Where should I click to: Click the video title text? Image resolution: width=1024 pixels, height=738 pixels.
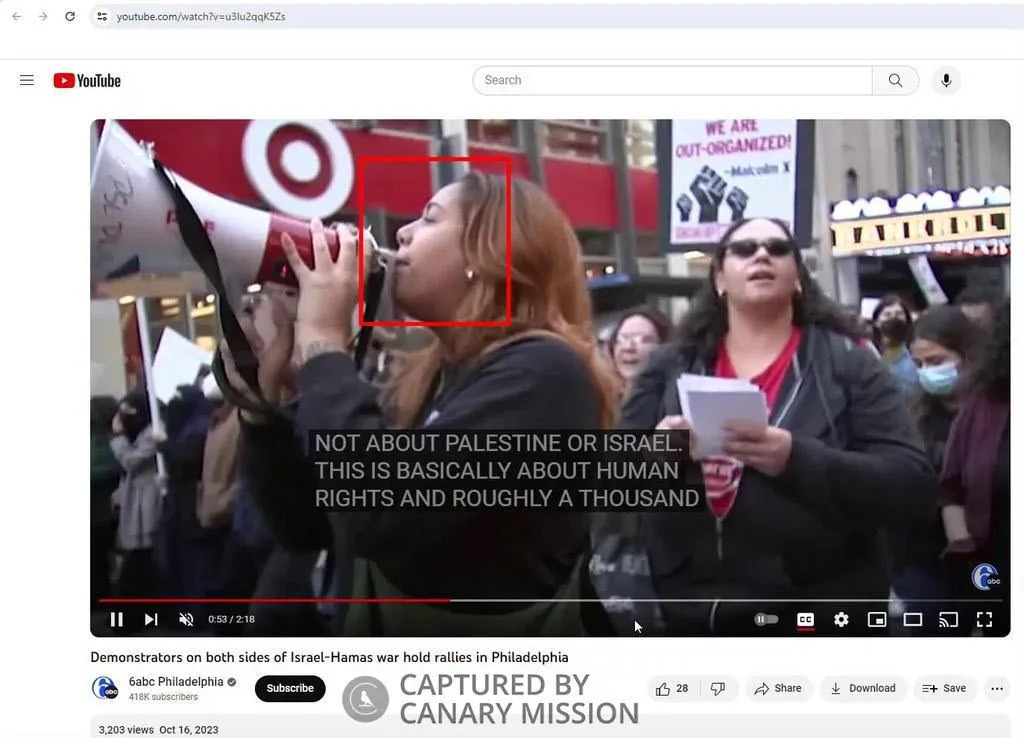pyautogui.click(x=329, y=657)
